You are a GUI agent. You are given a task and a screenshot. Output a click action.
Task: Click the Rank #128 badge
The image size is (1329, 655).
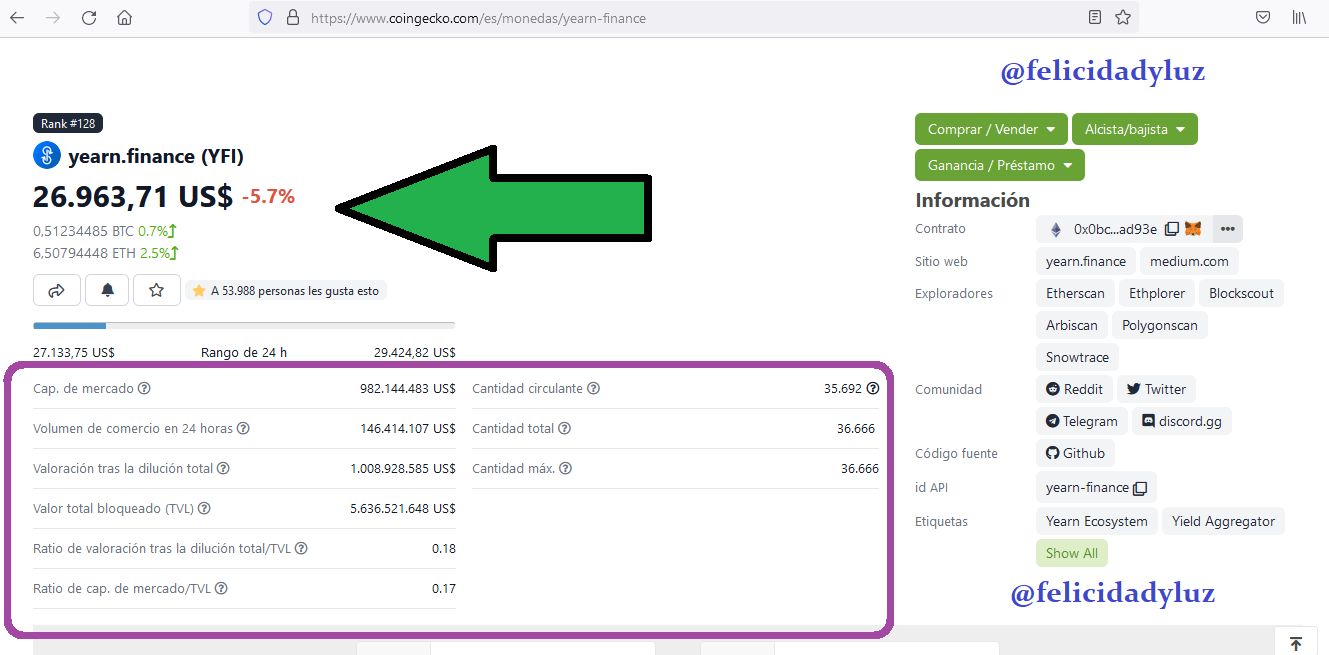[68, 124]
